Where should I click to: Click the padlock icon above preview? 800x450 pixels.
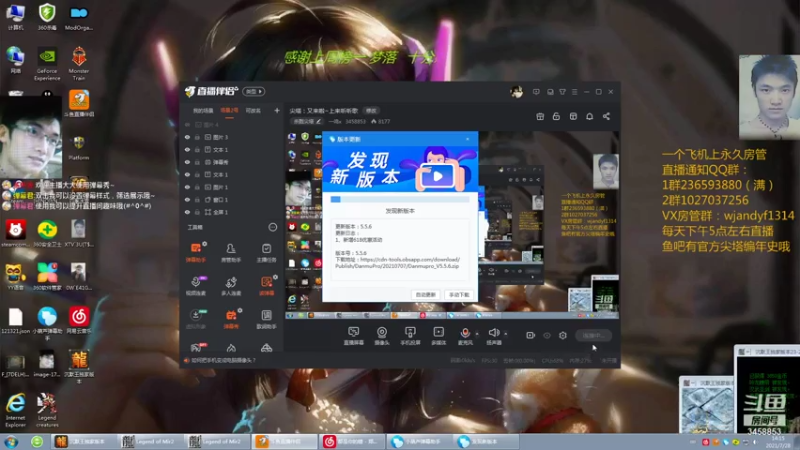click(x=556, y=116)
